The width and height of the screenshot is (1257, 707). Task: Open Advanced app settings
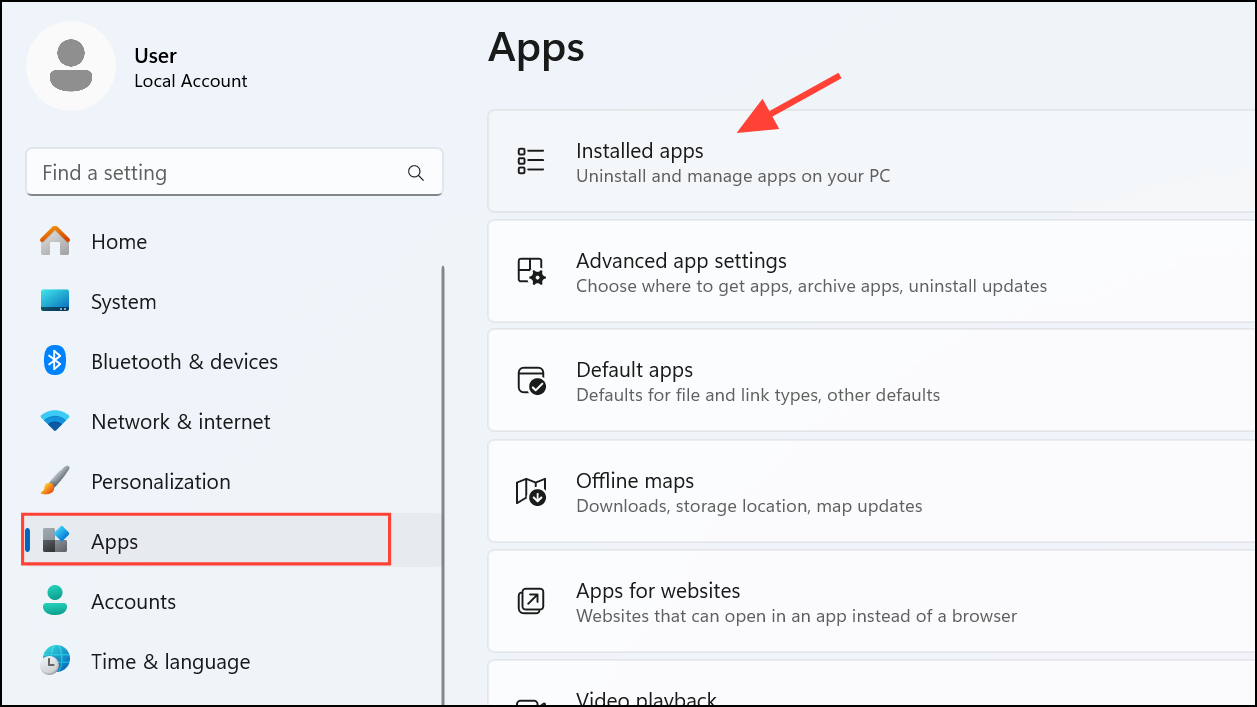[872, 271]
